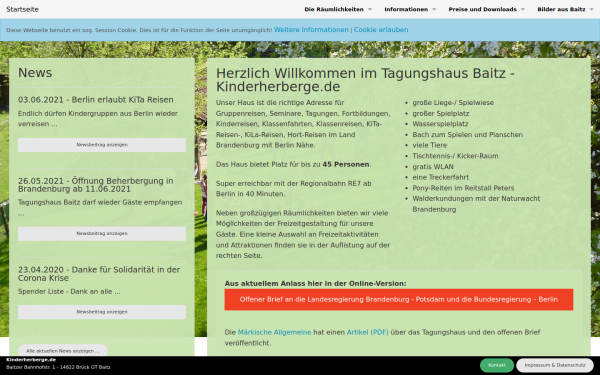Show news post about Corona Krise solidarity
Viewport: 600px width, 375px height.
(102, 312)
